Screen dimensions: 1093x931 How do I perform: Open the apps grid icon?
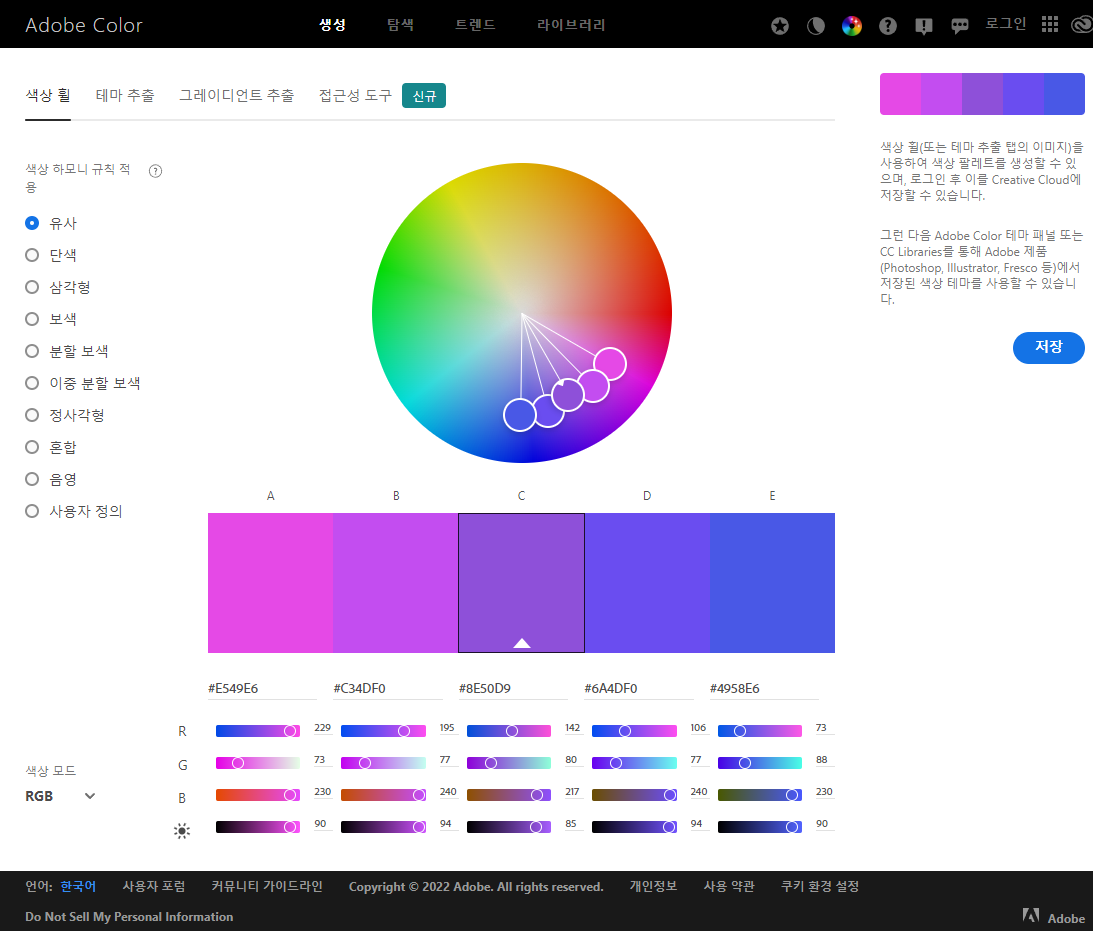(1049, 25)
